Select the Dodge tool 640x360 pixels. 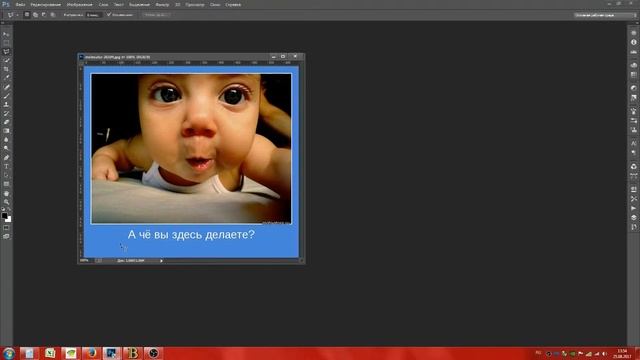6,148
